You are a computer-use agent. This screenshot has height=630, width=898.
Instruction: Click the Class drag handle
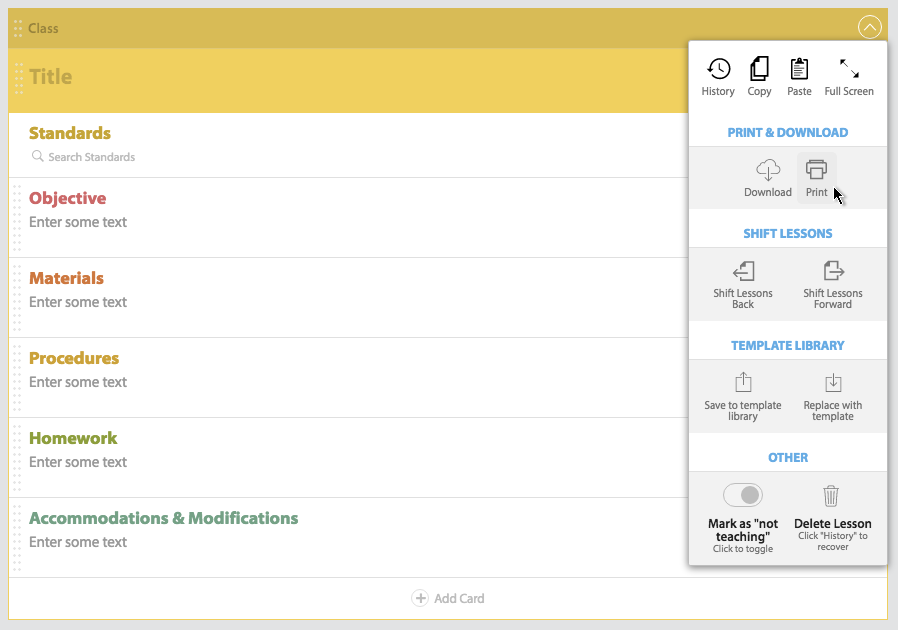(x=18, y=28)
